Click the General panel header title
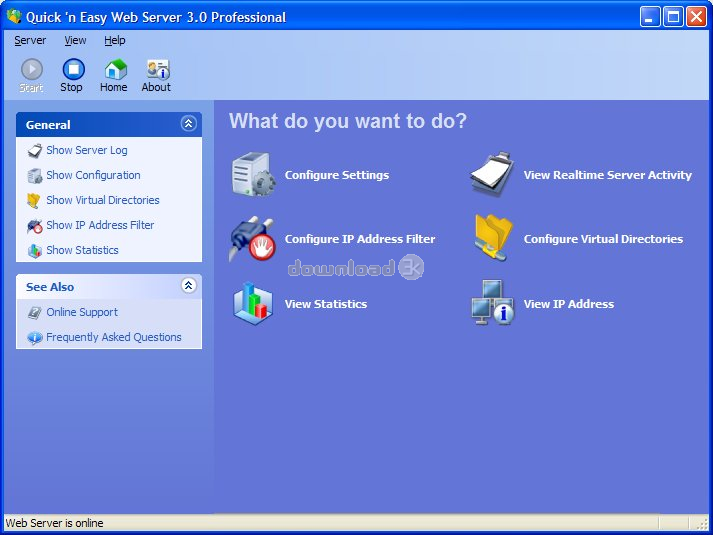Image resolution: width=713 pixels, height=535 pixels. click(x=48, y=125)
